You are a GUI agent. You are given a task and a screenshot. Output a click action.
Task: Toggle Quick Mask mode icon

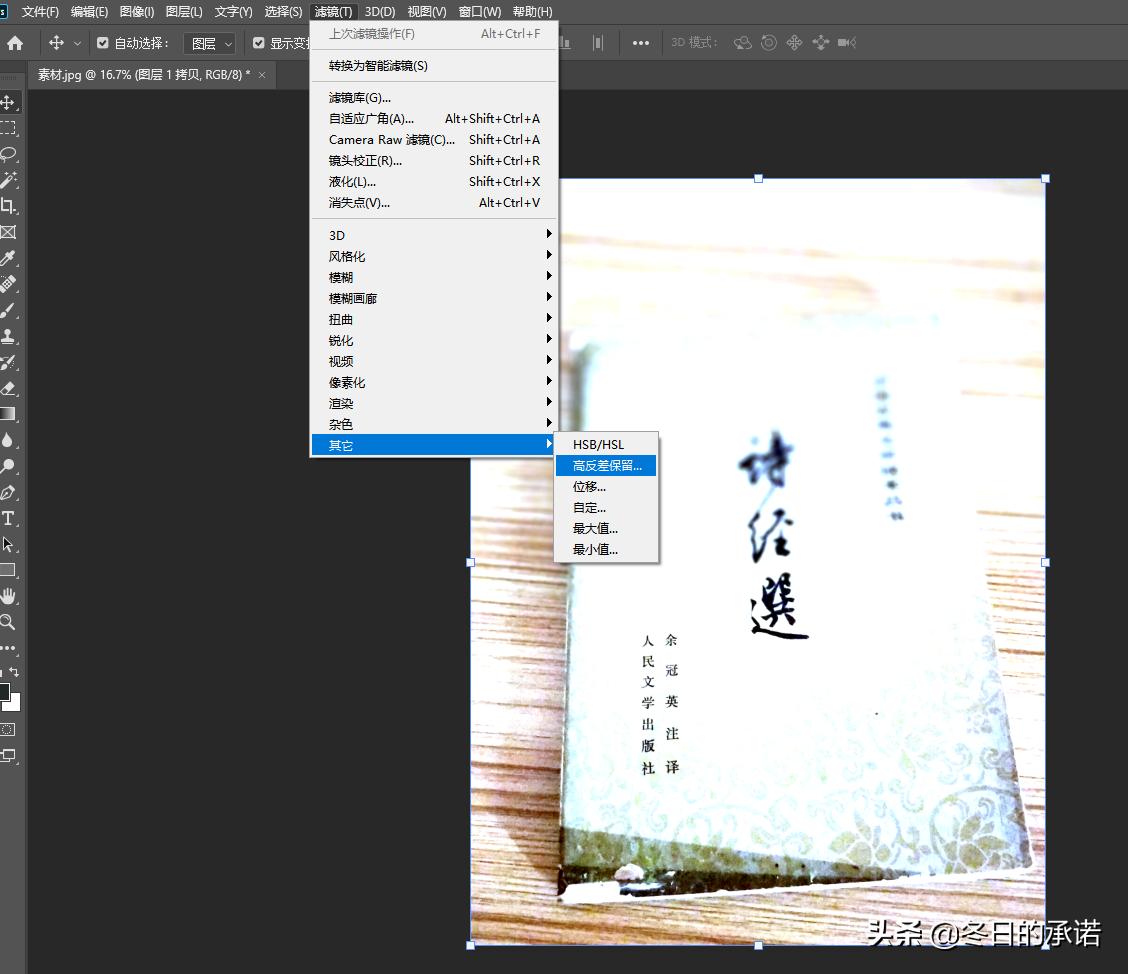(8, 729)
